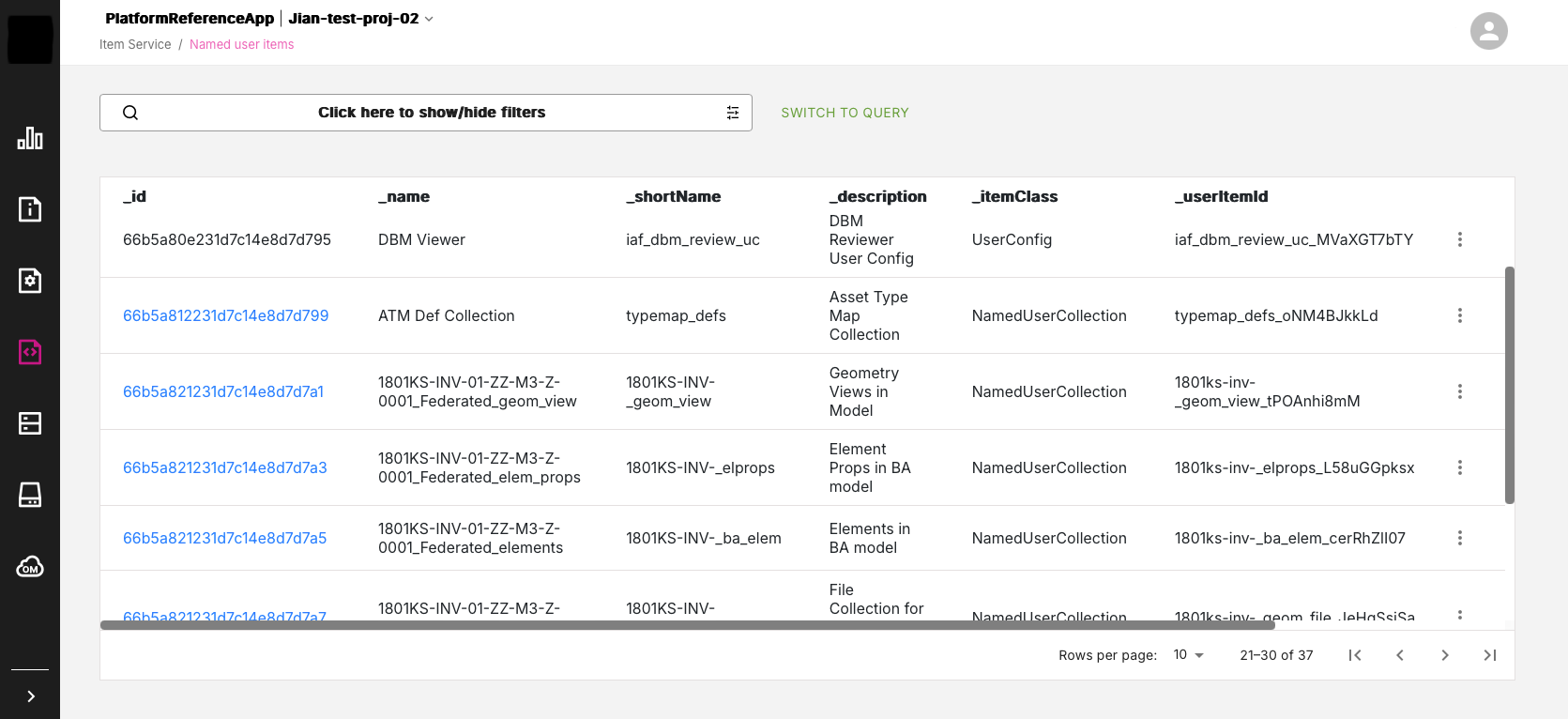Open the settings document sidebar icon
The height and width of the screenshot is (719, 1568).
click(30, 281)
